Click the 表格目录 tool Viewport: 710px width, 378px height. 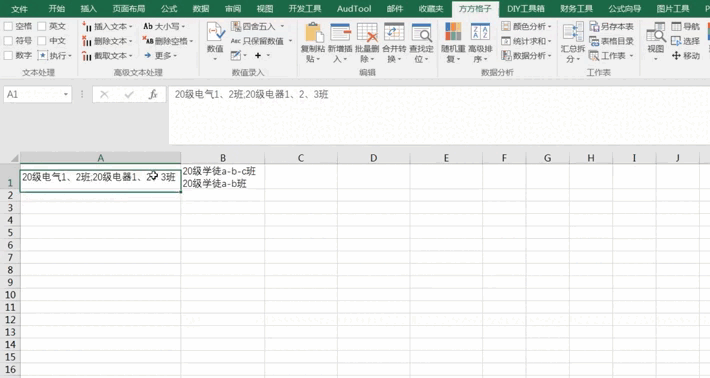click(612, 41)
